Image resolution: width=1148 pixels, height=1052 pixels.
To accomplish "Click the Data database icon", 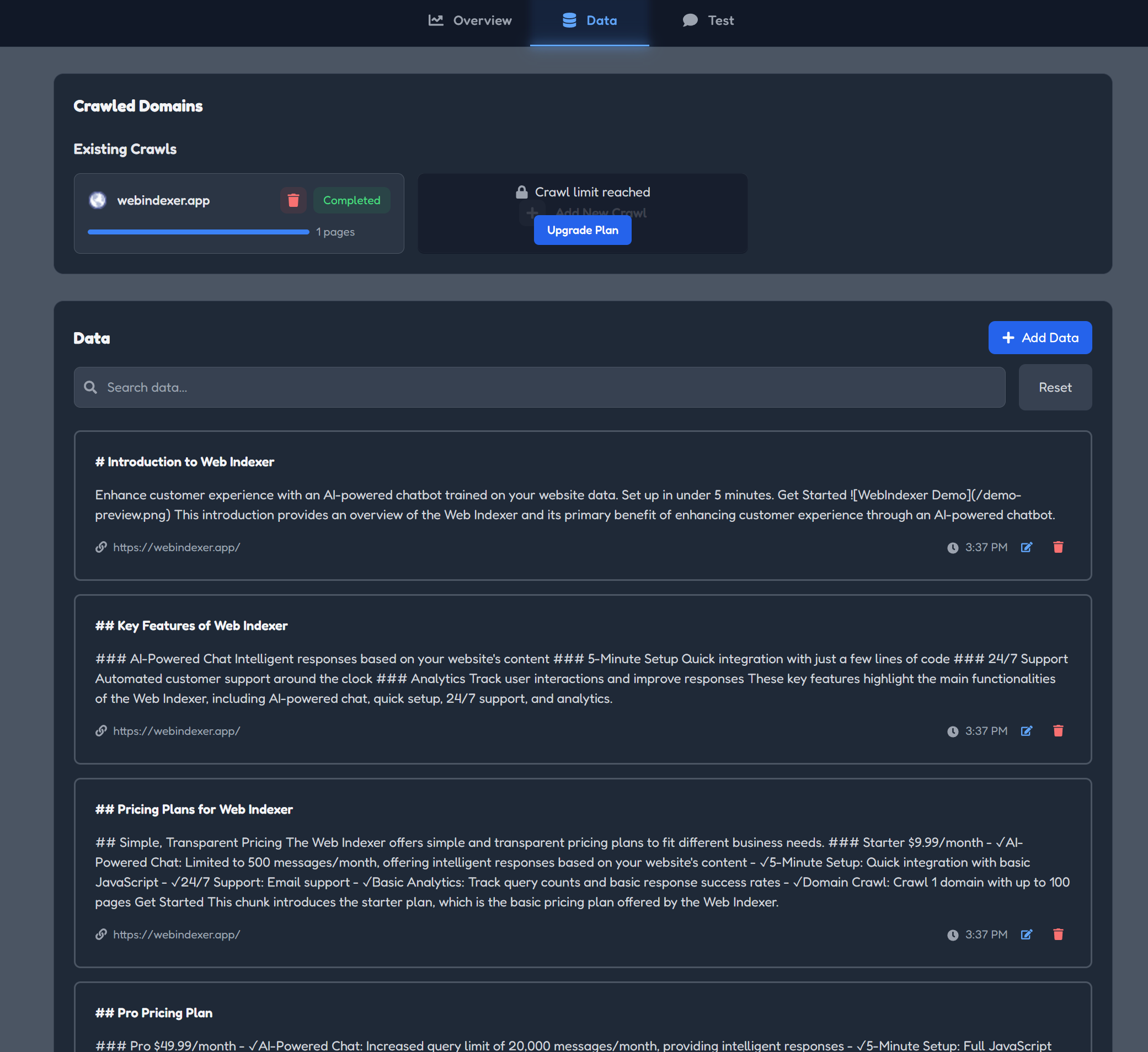I will (x=569, y=20).
